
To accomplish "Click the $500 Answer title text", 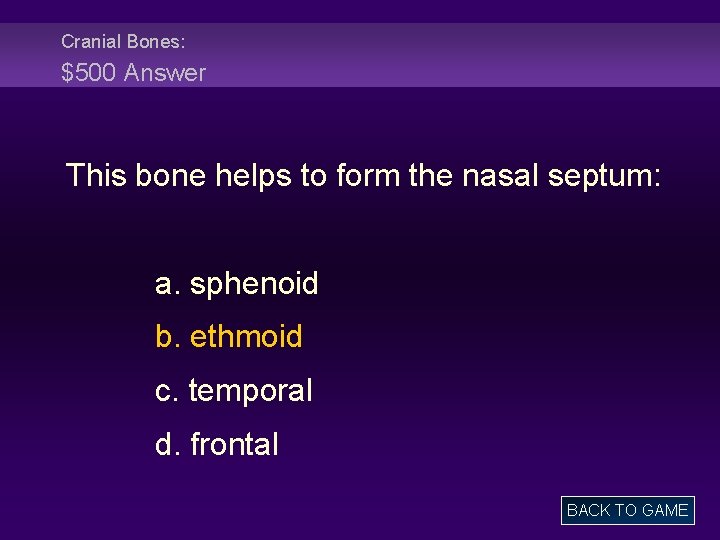I will [134, 73].
